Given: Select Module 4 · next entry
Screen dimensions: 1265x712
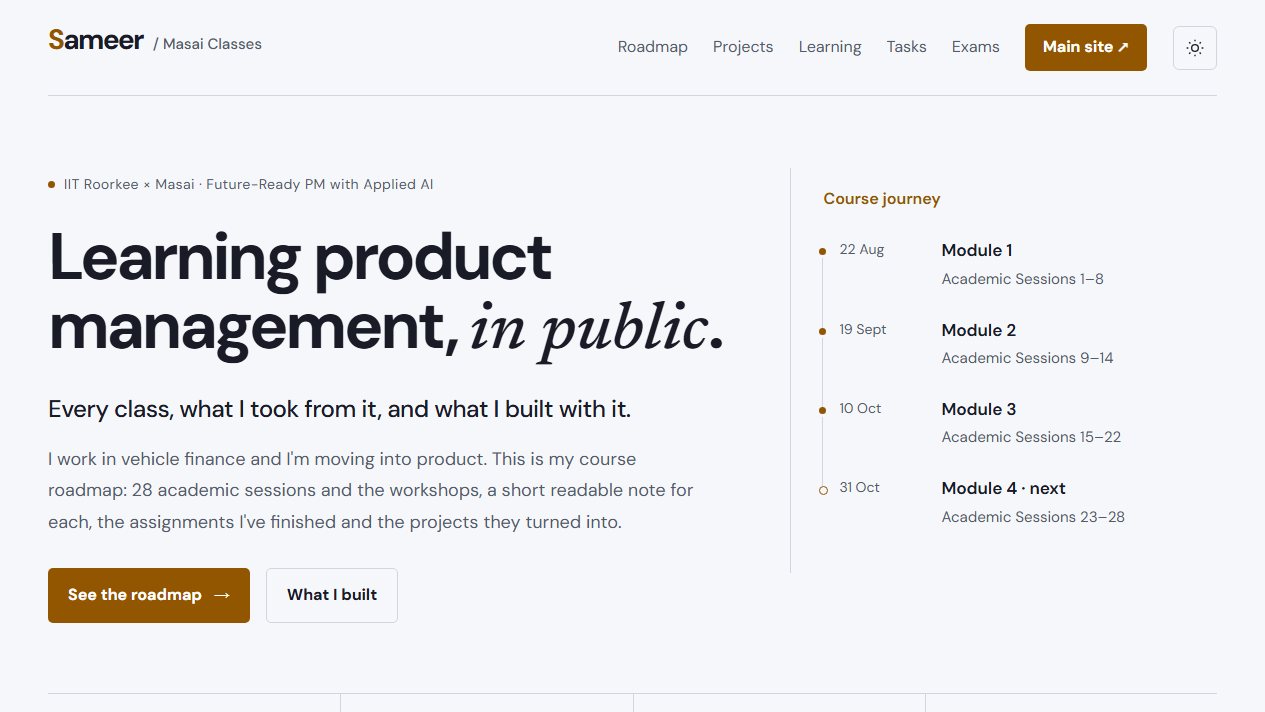Looking at the screenshot, I should [1003, 488].
